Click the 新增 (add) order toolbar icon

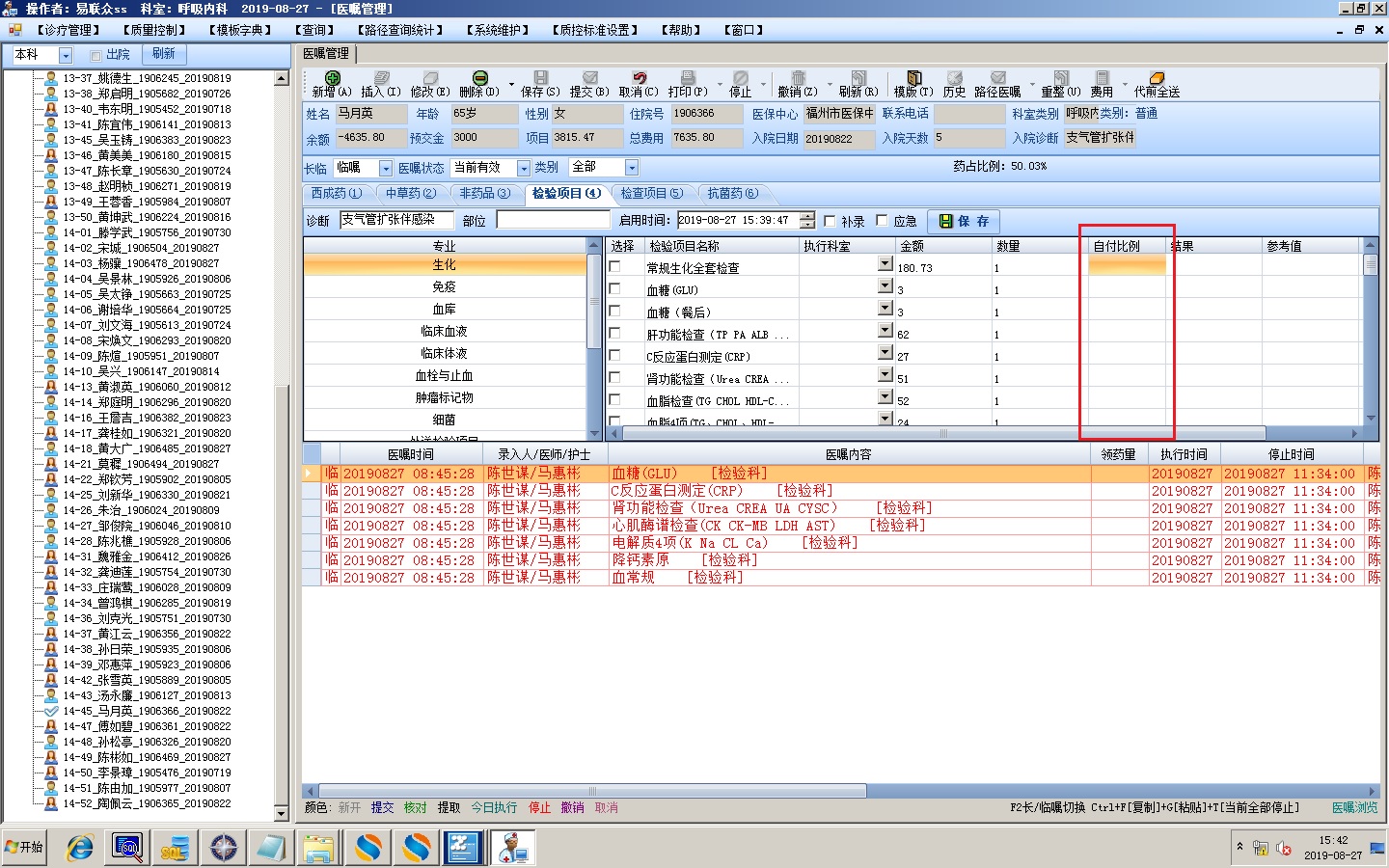[332, 78]
